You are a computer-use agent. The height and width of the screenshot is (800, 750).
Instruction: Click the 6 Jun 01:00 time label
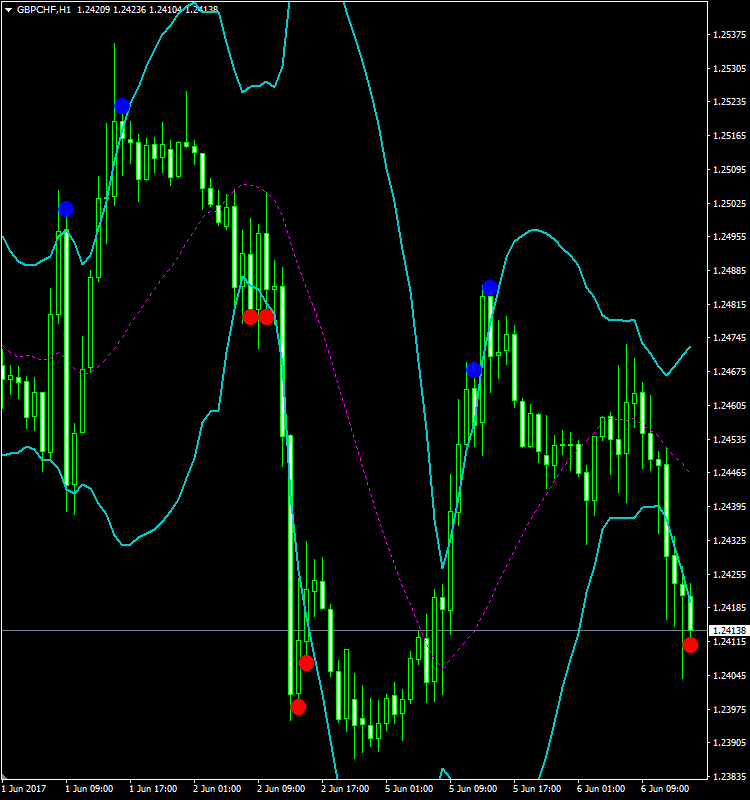pos(601,789)
